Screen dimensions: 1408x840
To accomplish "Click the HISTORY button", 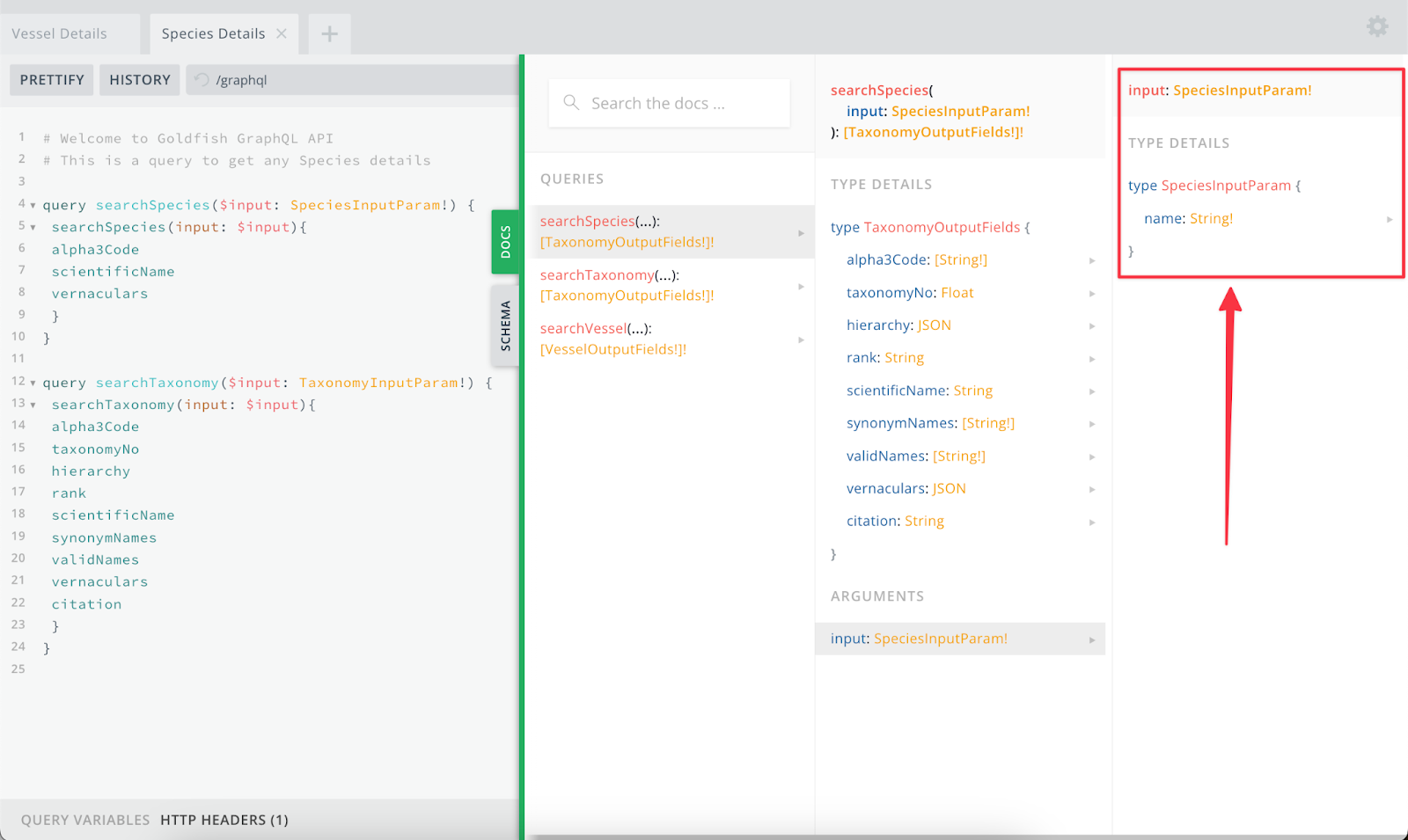I will click(x=140, y=80).
